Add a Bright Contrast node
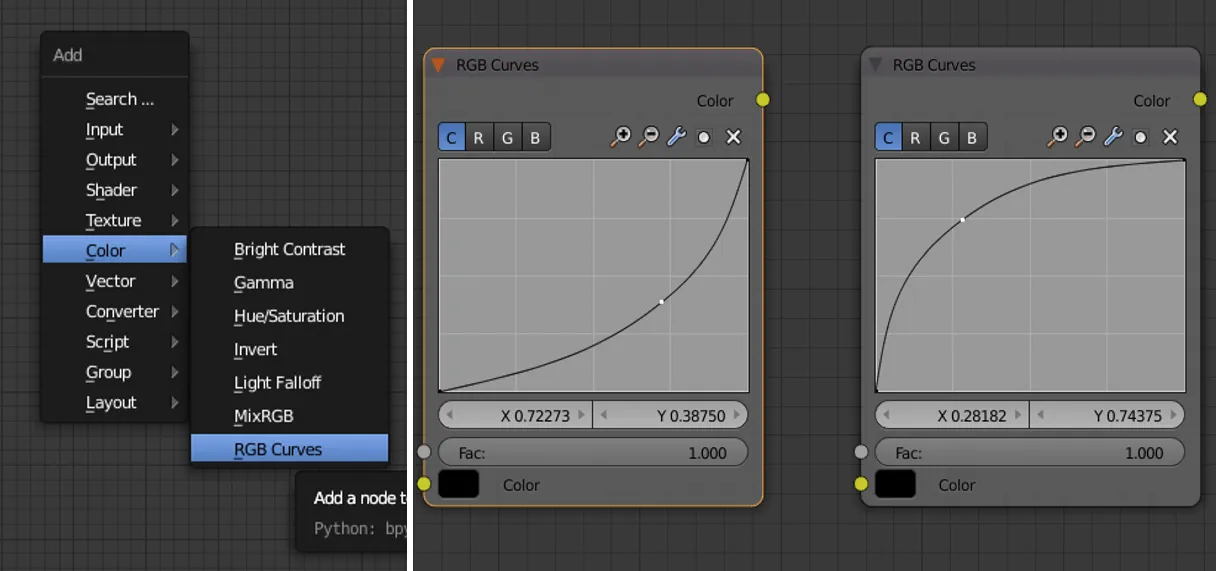Screen dimensions: 1216x571 [x=289, y=249]
